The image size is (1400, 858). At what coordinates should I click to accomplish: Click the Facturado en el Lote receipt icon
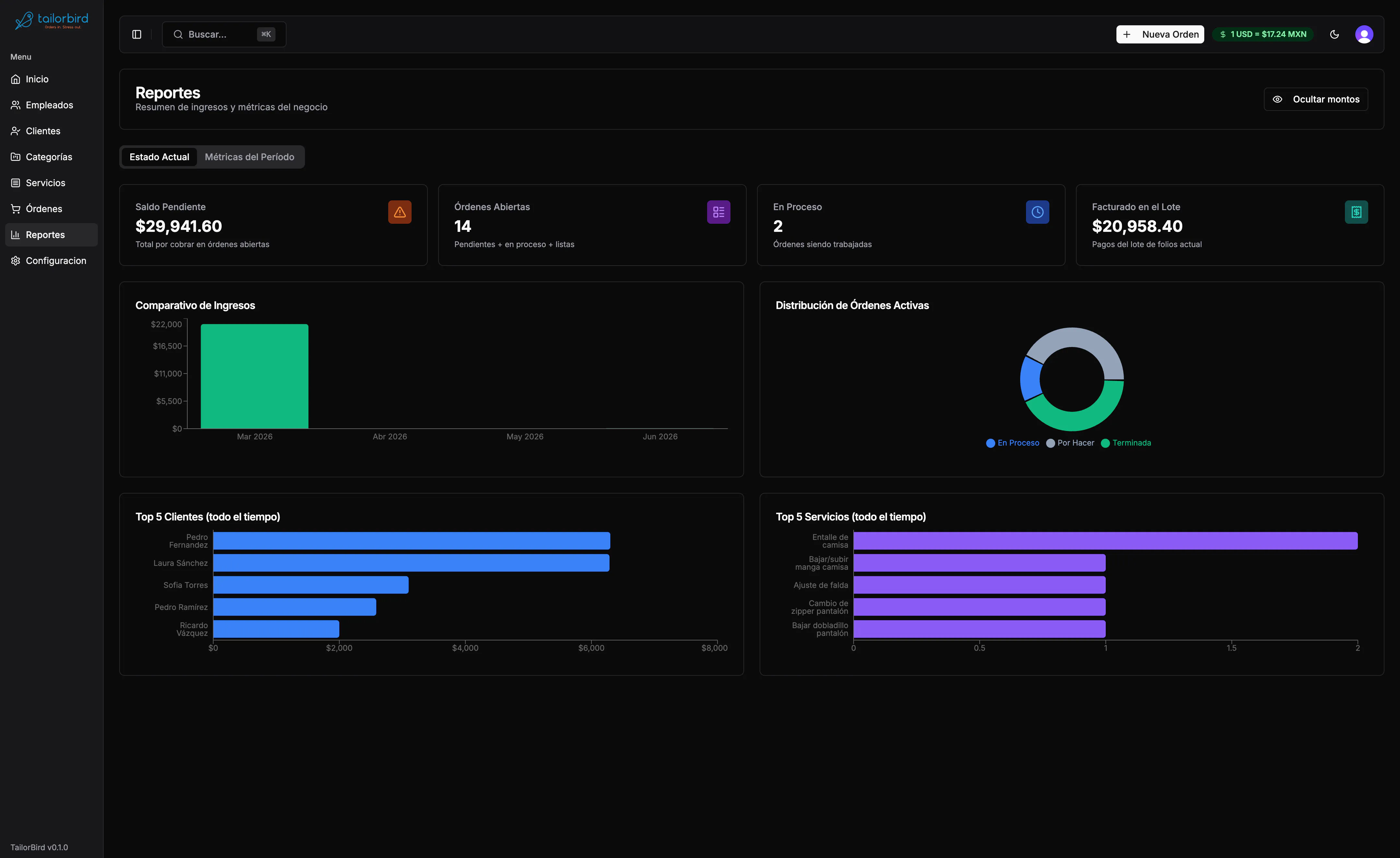[x=1356, y=212]
